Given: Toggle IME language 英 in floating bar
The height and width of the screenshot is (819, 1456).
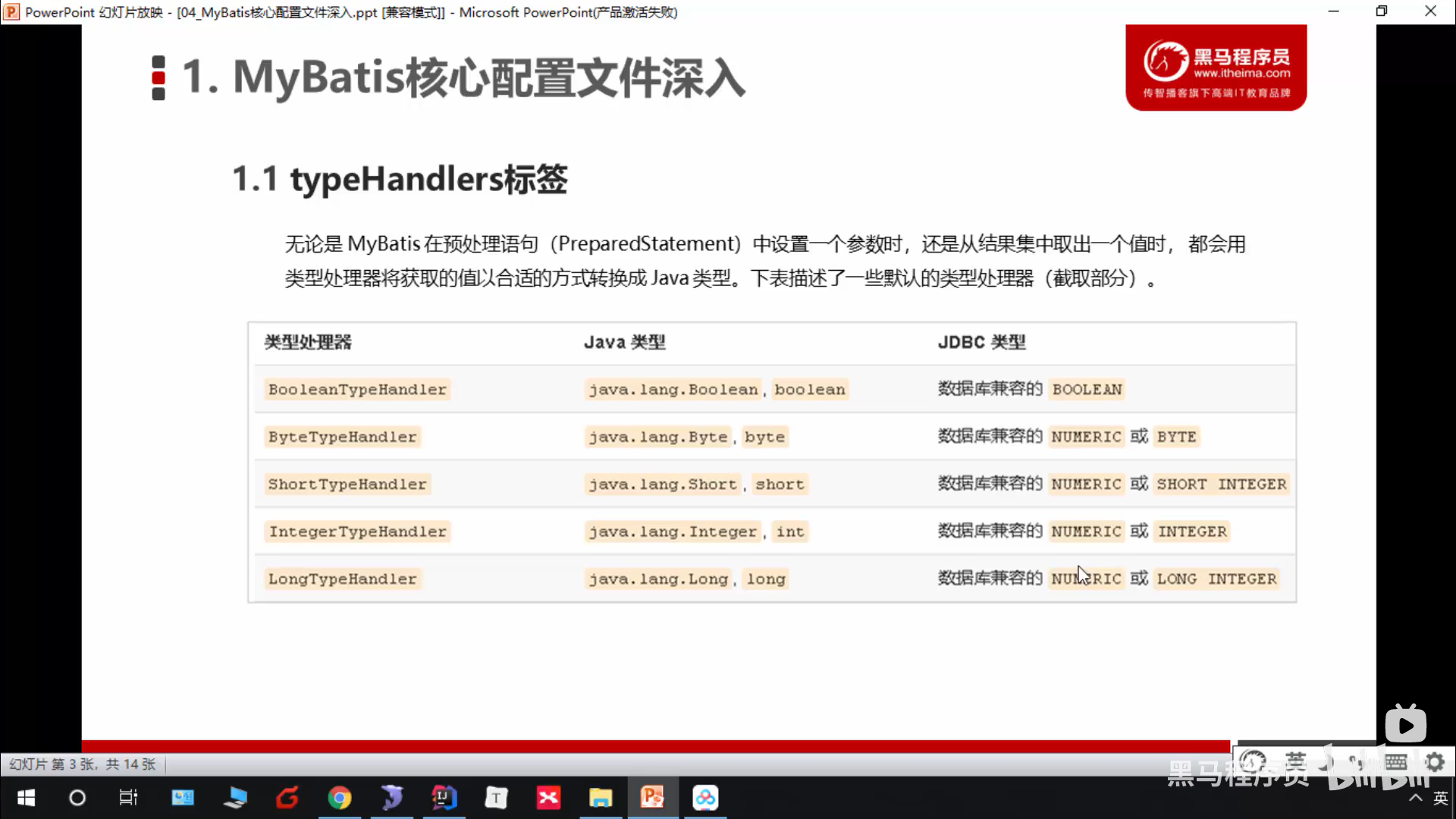Looking at the screenshot, I should pos(1295,761).
